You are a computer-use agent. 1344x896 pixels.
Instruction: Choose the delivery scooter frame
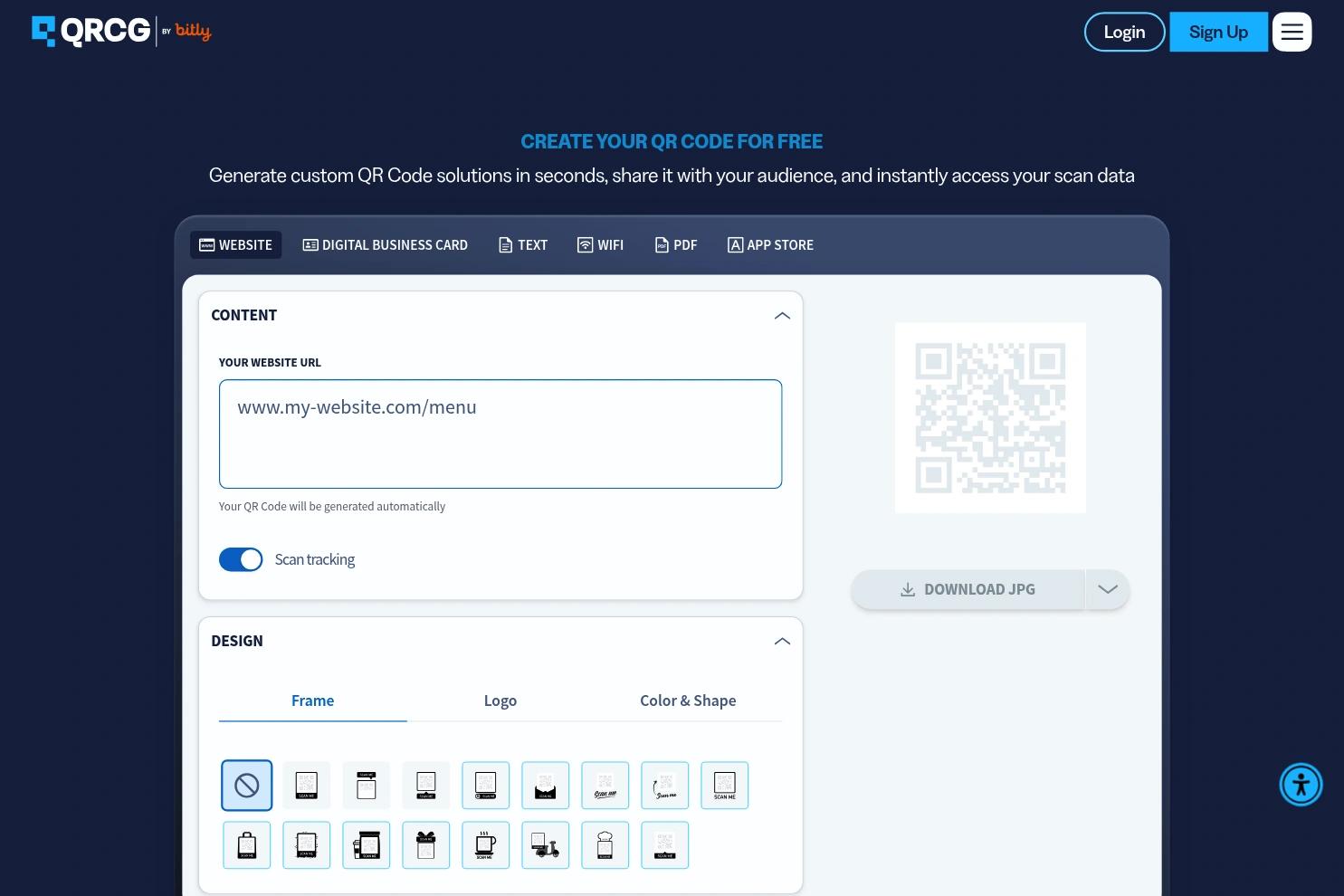click(546, 845)
